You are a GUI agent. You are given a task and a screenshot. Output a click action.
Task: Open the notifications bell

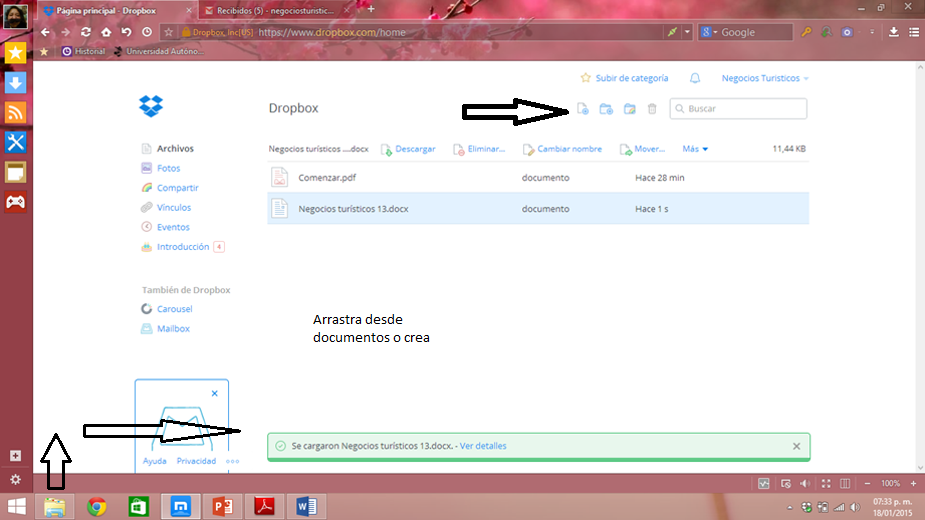(695, 78)
